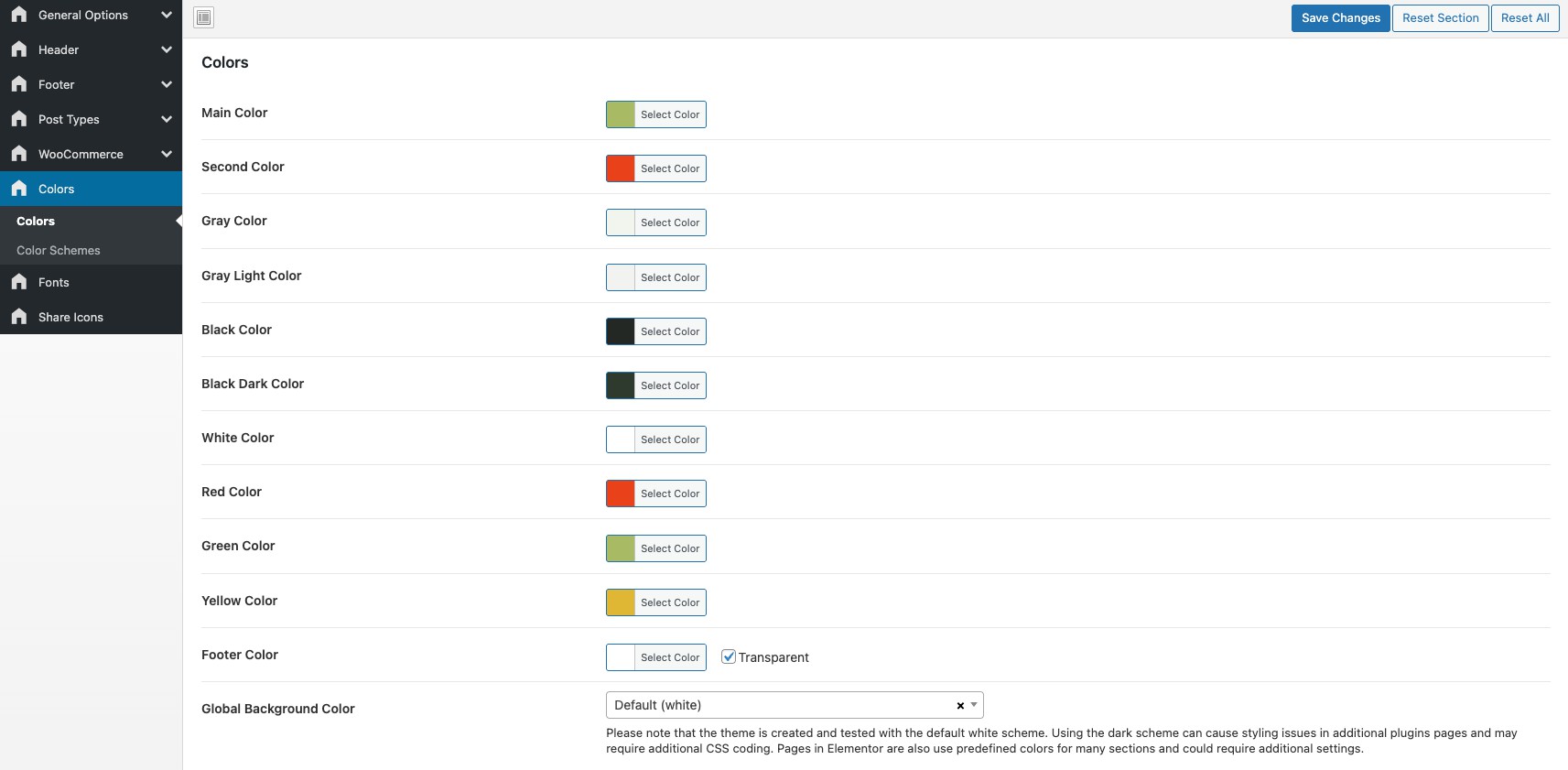Pick the Main Color green swatch
Viewport: 1568px width, 770px height.
(621, 114)
